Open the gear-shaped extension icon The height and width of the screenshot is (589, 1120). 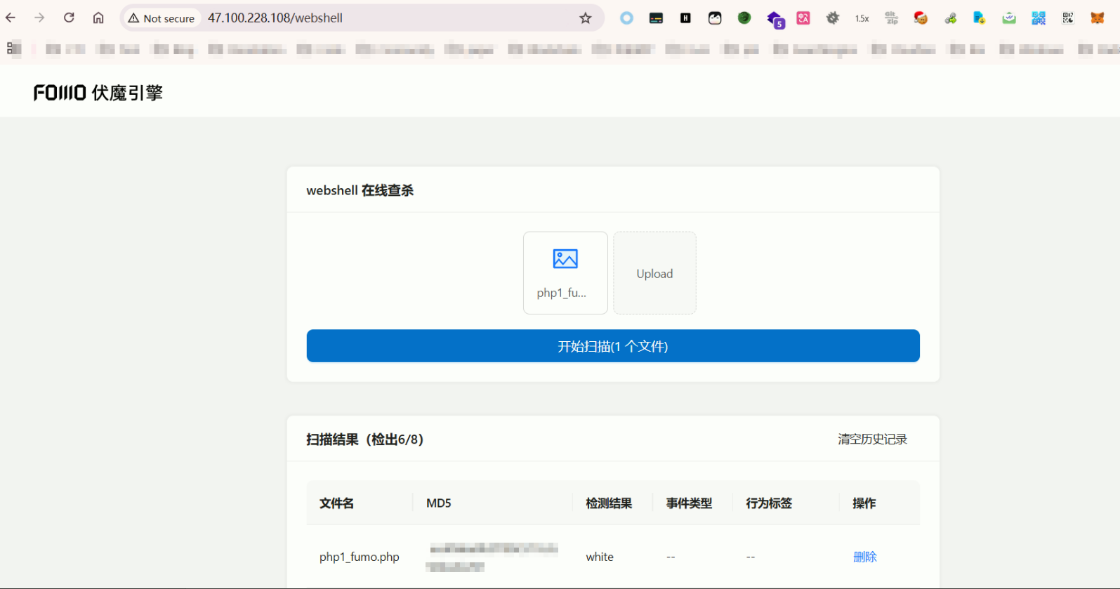coord(832,18)
